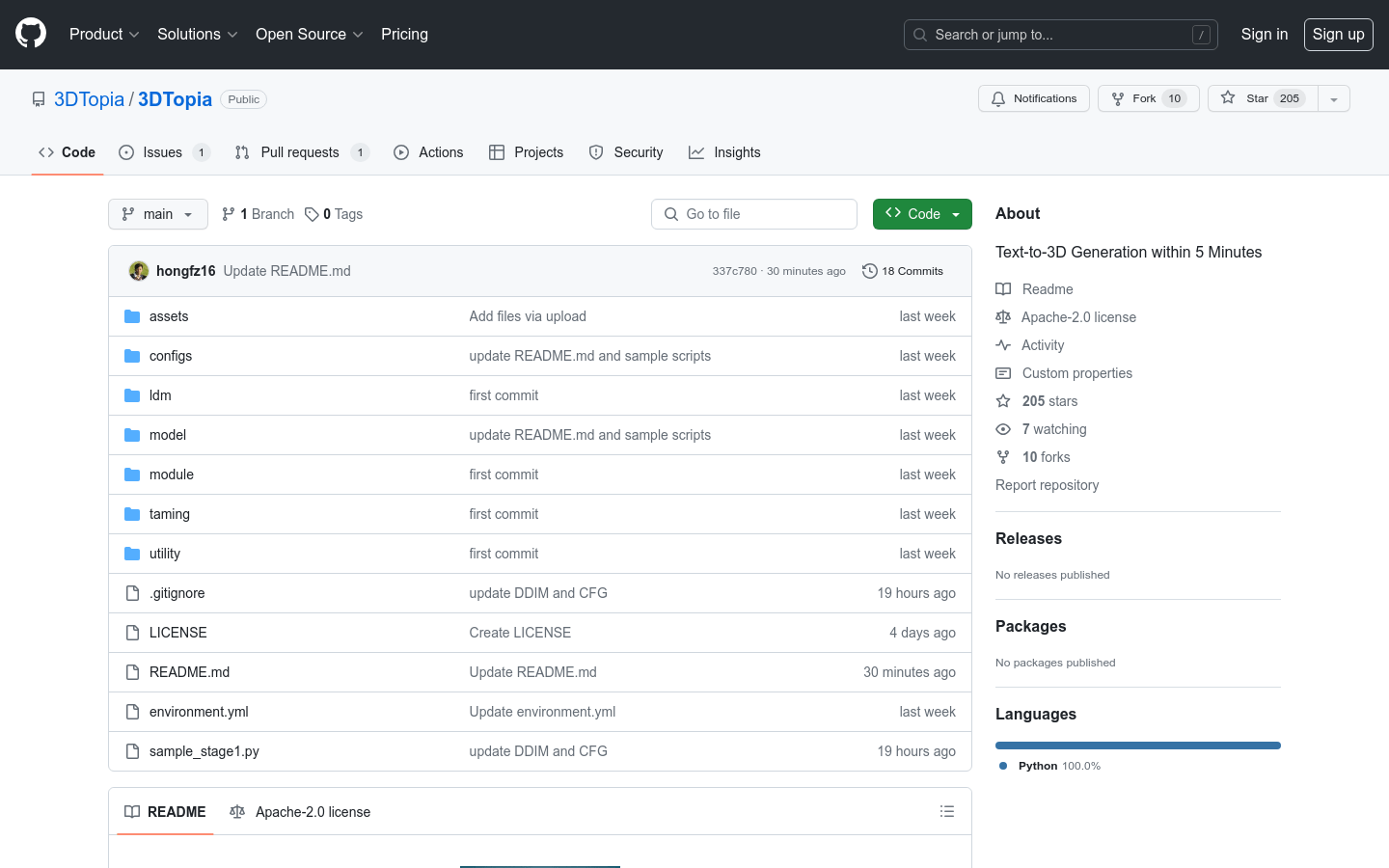1389x868 pixels.
Task: Click the fork icon beside 10 forks
Action: (x=1003, y=457)
